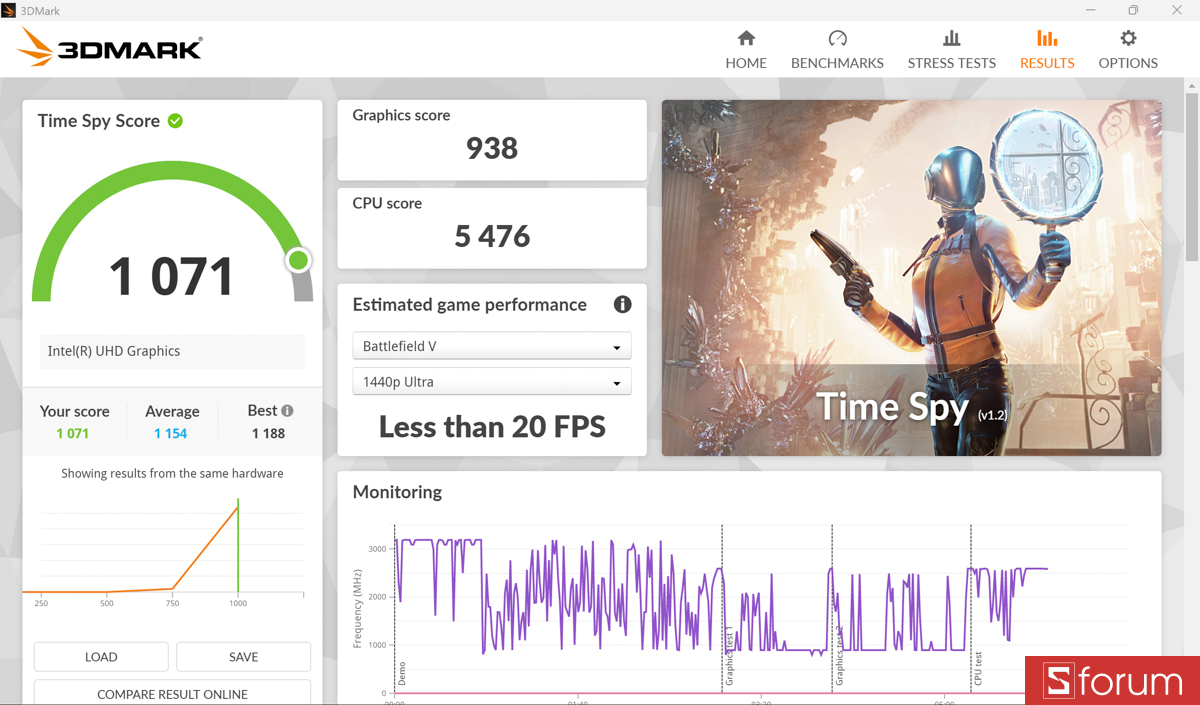The width and height of the screenshot is (1200, 705).
Task: Click the forum logo in the corner
Action: pyautogui.click(x=1112, y=682)
